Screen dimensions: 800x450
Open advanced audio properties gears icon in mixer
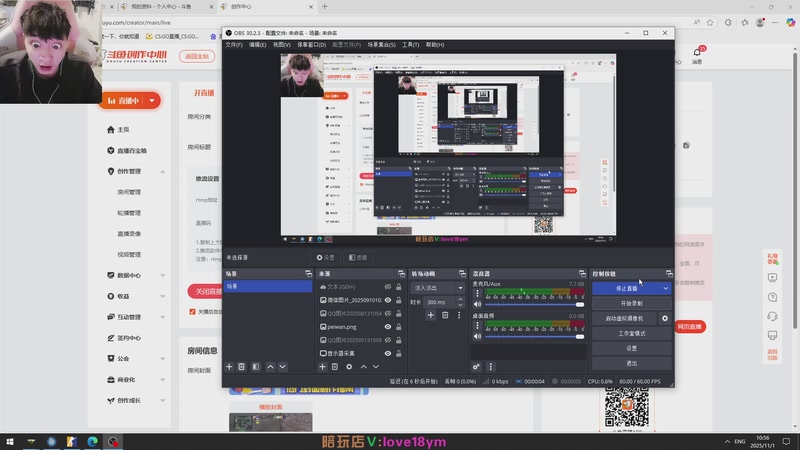click(476, 367)
